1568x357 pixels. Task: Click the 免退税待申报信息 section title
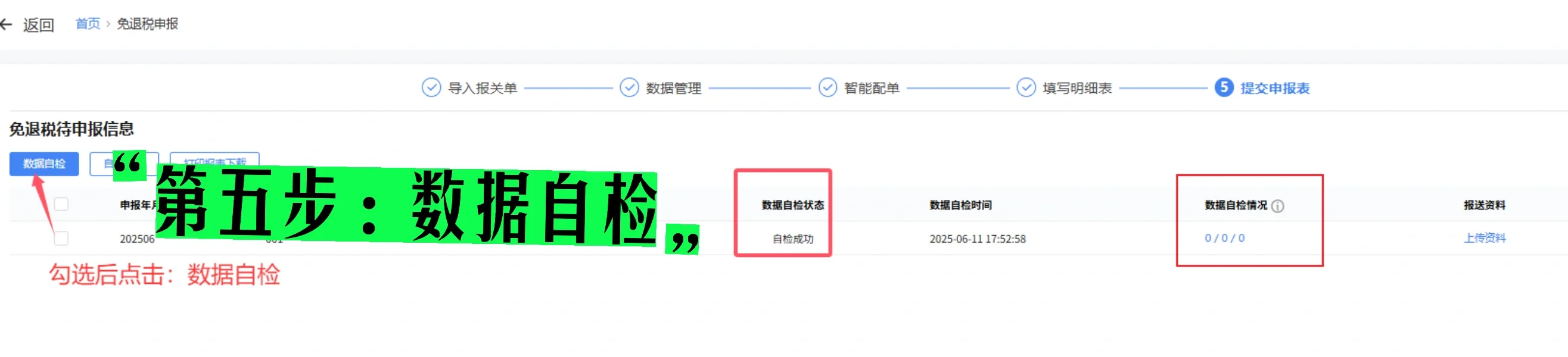[x=71, y=129]
